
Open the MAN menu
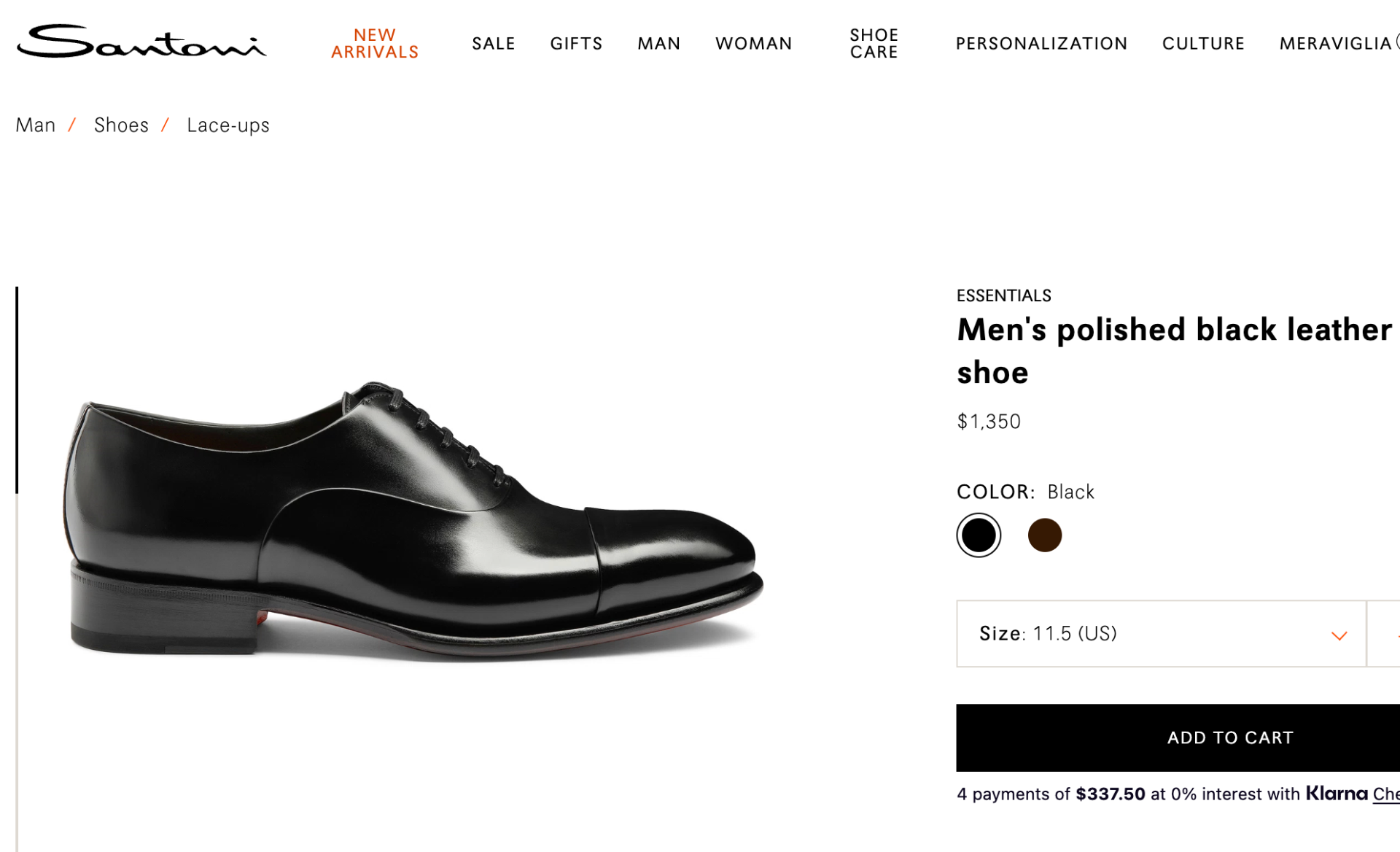[658, 43]
